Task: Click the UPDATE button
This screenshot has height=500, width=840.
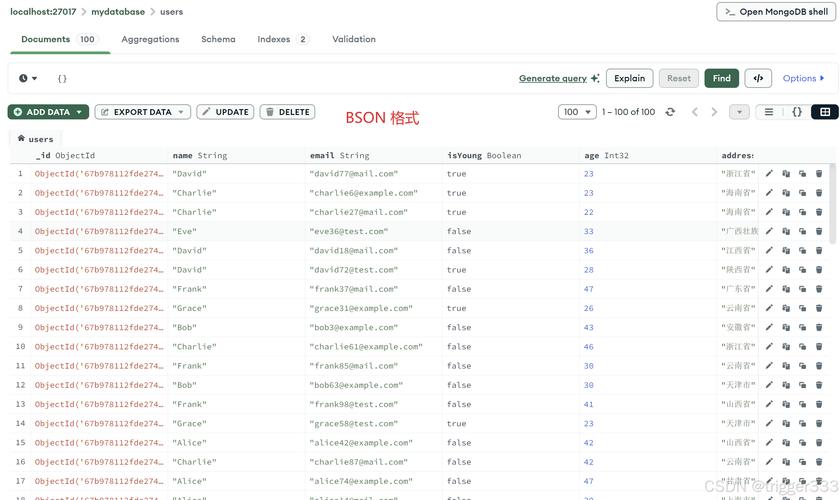Action: (x=225, y=112)
